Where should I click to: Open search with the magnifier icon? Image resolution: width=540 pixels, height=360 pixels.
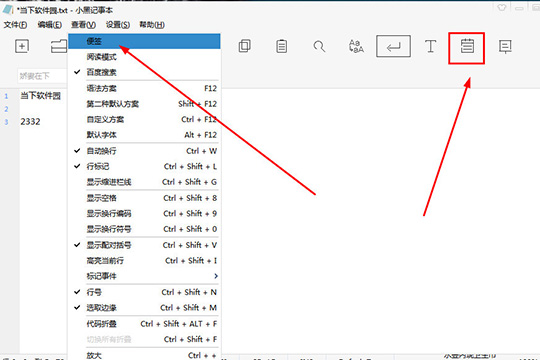pos(319,46)
